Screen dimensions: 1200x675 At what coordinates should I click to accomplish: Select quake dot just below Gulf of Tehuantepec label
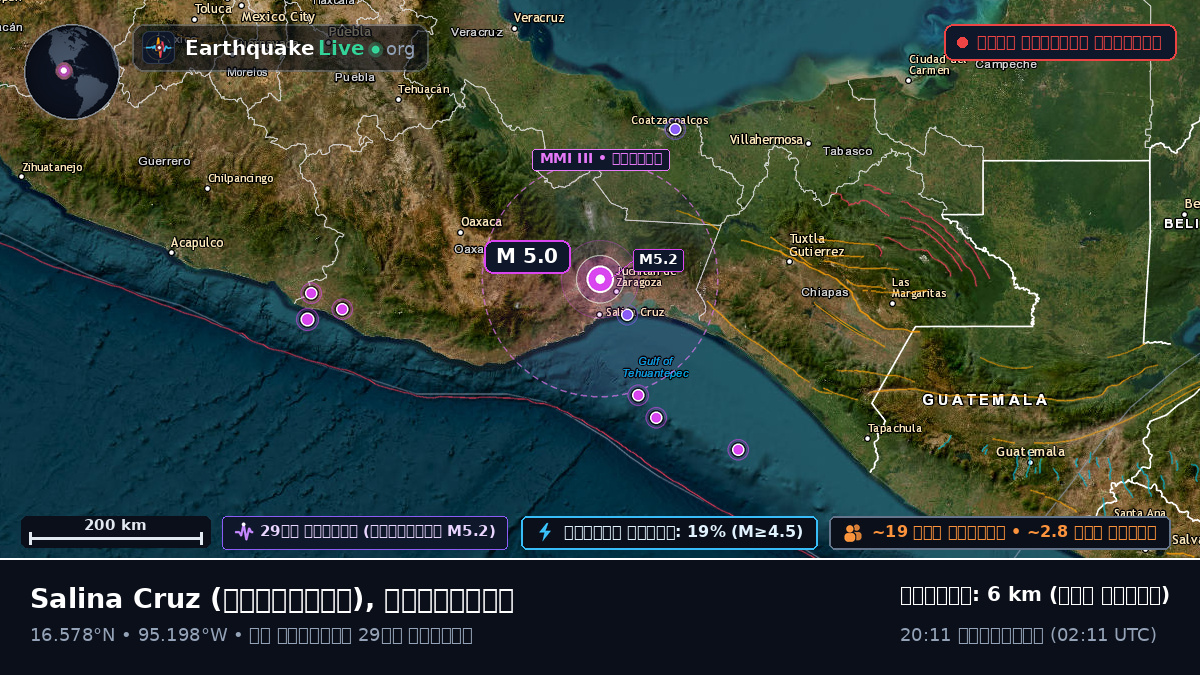(638, 395)
